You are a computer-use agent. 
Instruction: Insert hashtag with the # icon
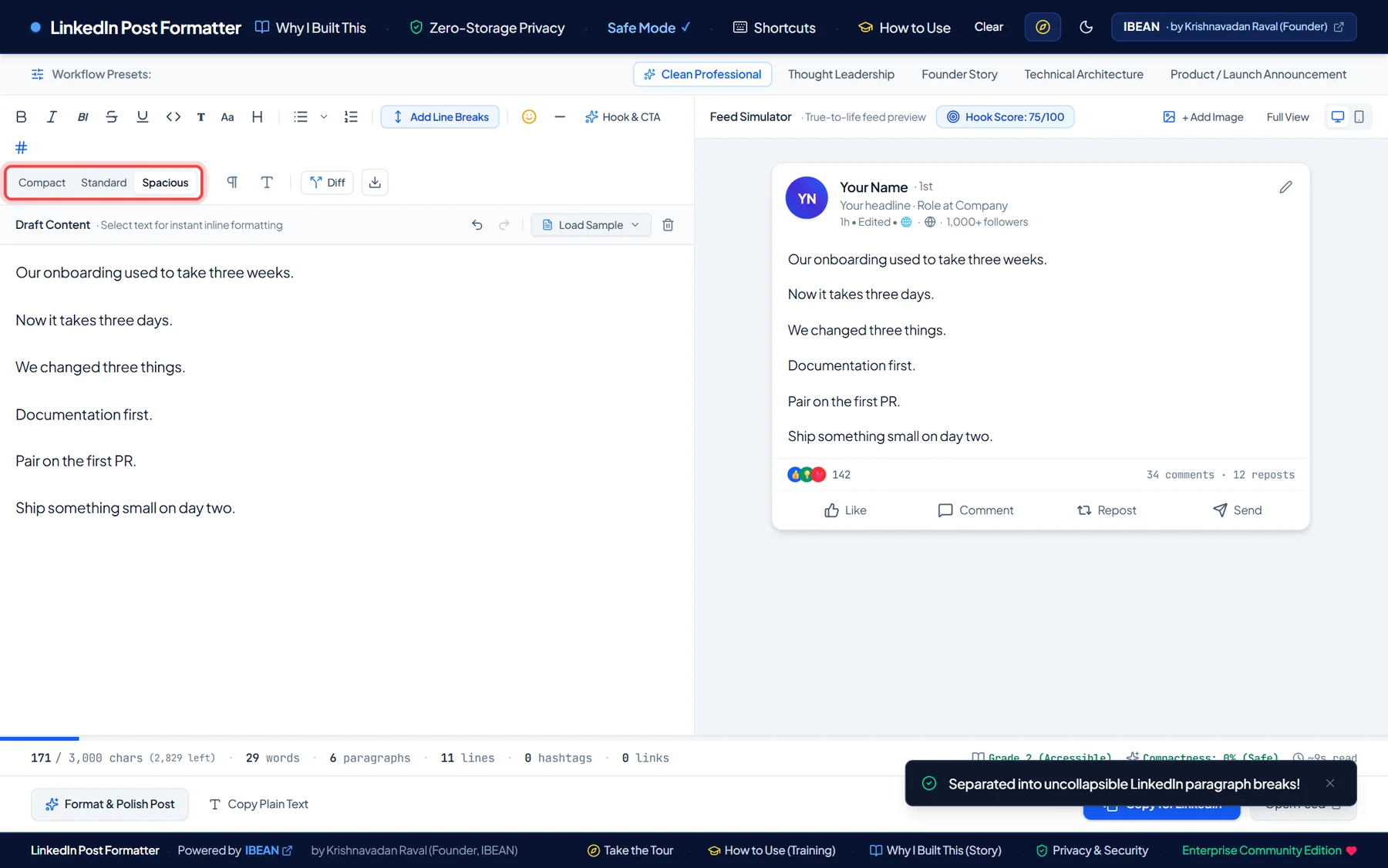coord(22,147)
